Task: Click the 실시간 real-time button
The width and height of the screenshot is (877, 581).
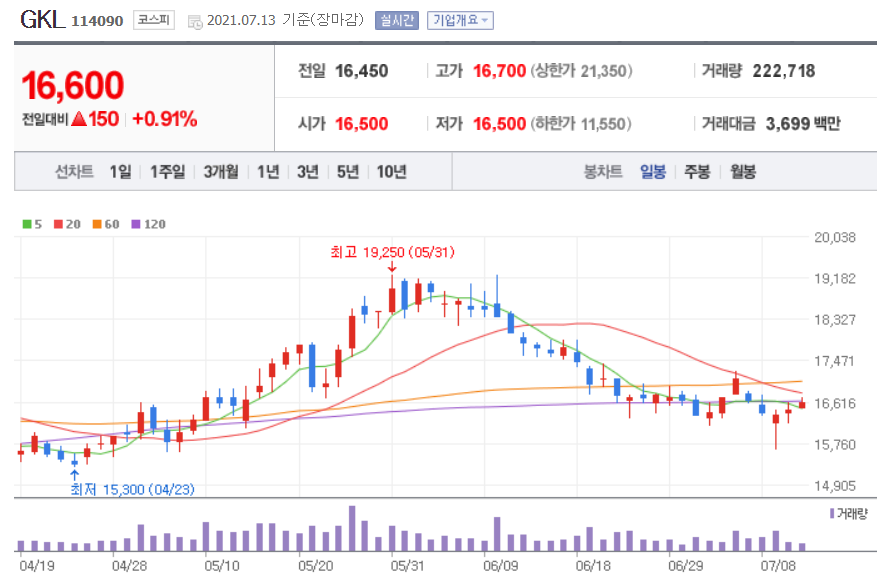Action: [x=397, y=21]
